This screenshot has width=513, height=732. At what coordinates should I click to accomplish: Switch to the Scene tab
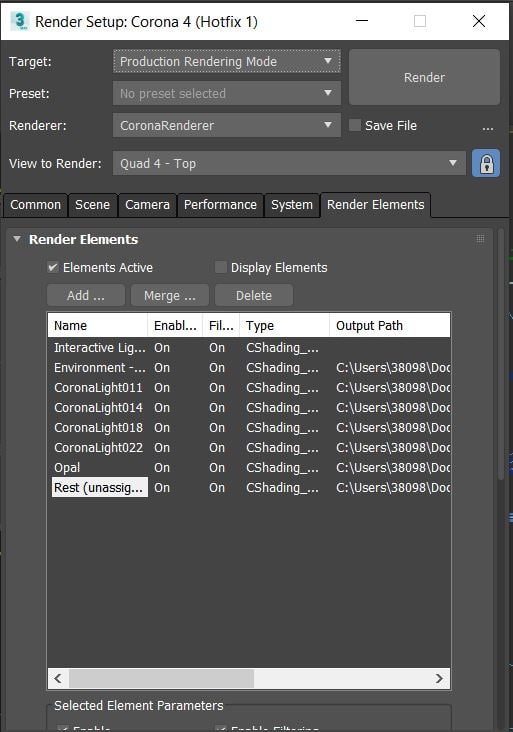click(x=92, y=205)
